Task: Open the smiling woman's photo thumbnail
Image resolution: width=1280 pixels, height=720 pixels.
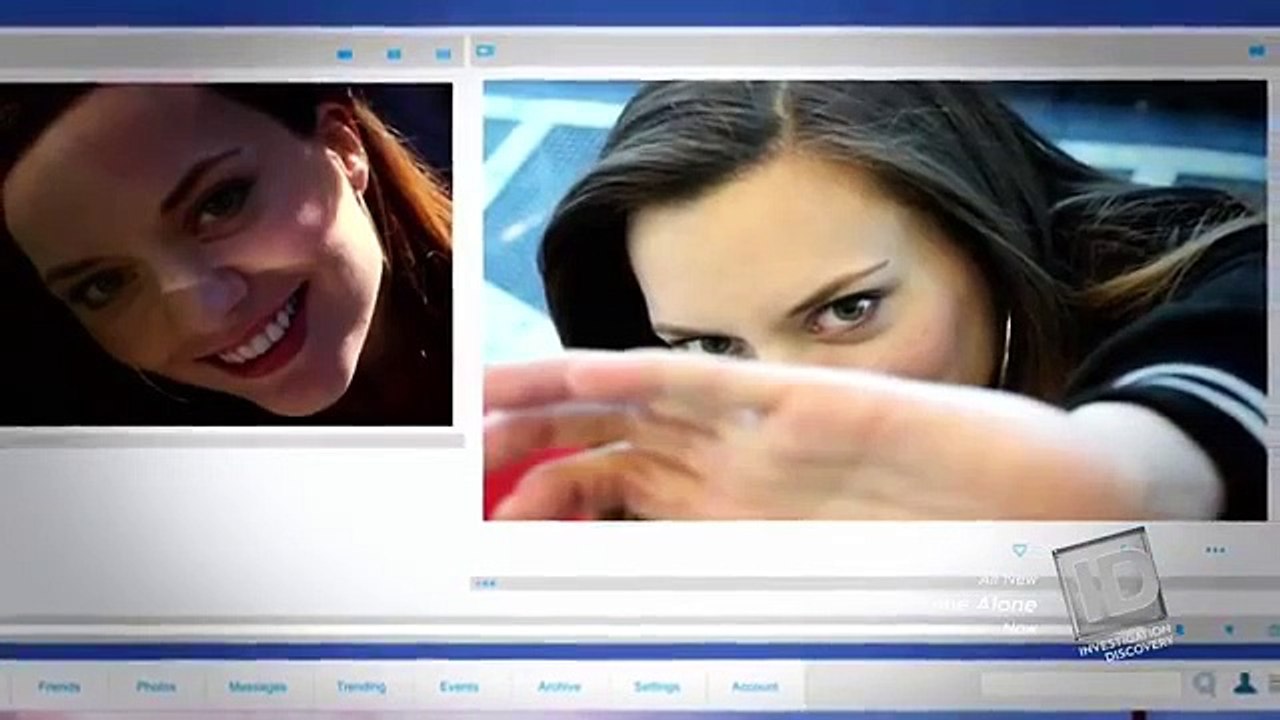Action: coord(226,254)
